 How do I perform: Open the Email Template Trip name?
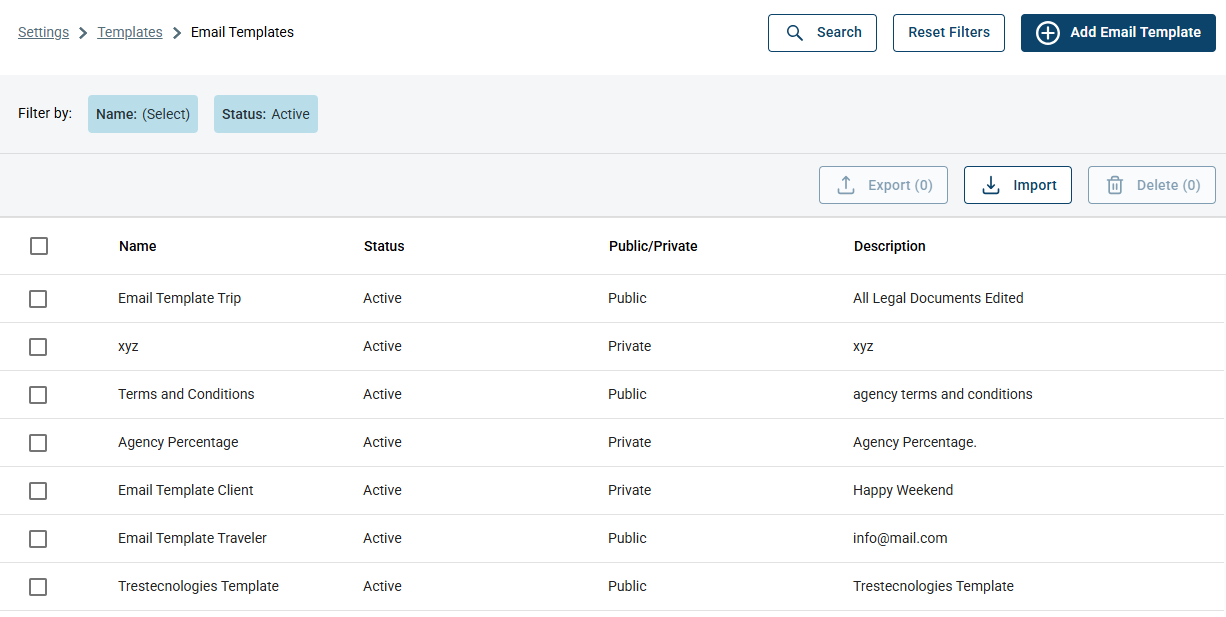pyautogui.click(x=180, y=298)
